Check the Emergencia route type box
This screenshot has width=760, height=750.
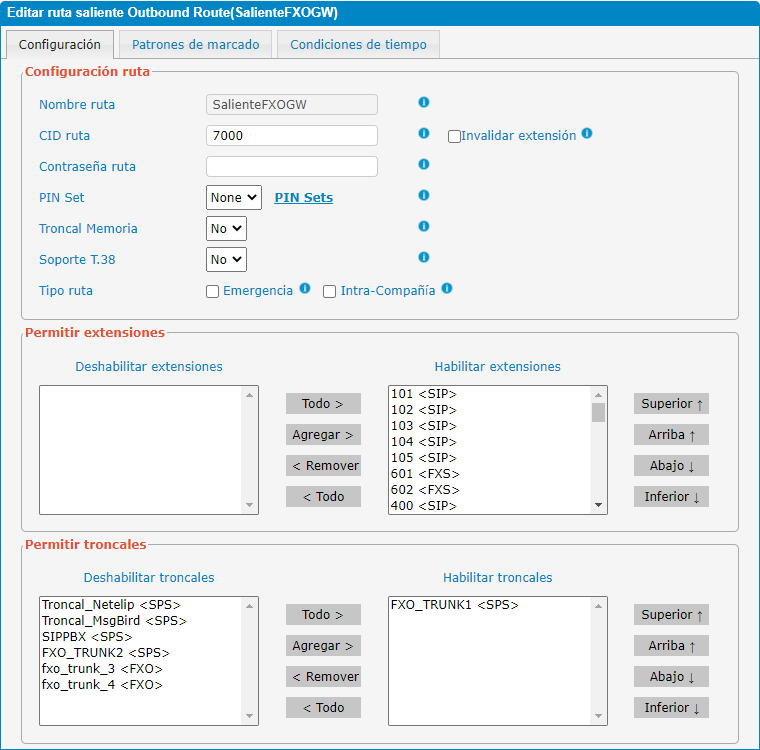point(212,291)
